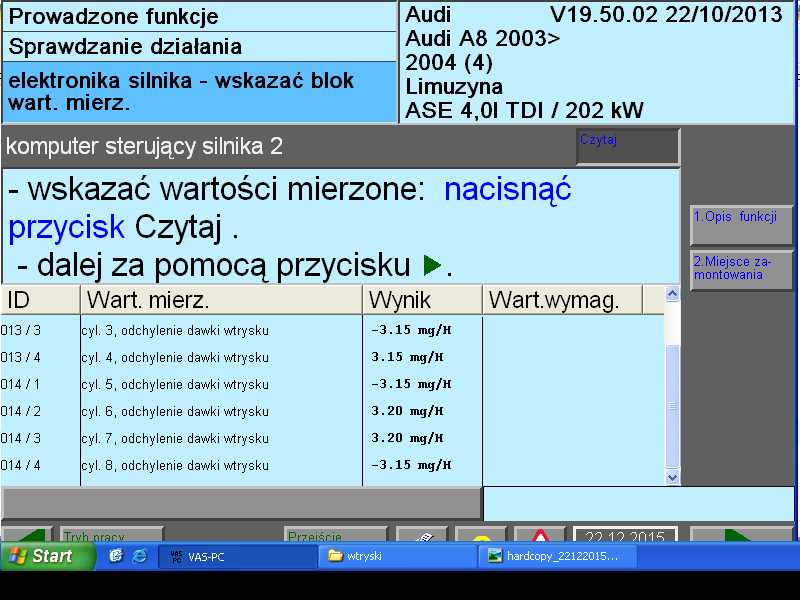Select row cyl. 6, odchylenie dawki wtrysku
This screenshot has height=600, width=800.
pyautogui.click(x=332, y=411)
